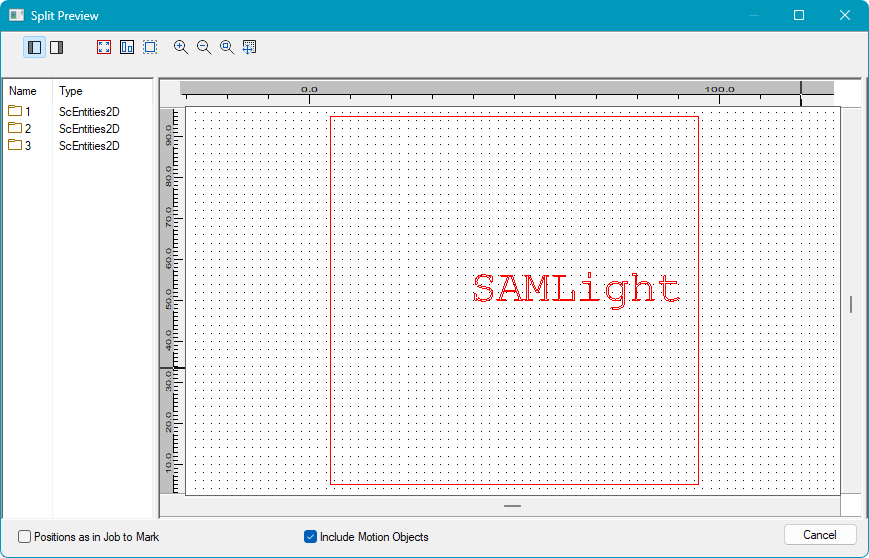Click the 100.0 mark on top ruler
The height and width of the screenshot is (558, 869).
pyautogui.click(x=719, y=89)
